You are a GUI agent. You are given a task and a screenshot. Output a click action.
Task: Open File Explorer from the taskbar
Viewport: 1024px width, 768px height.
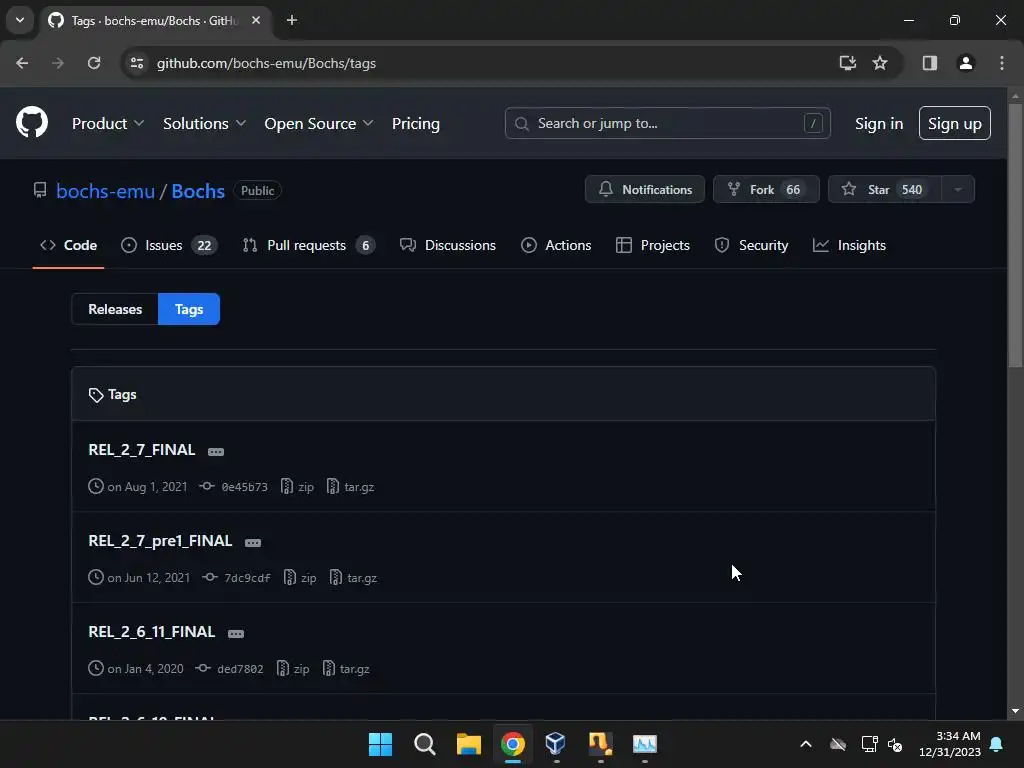click(x=468, y=744)
